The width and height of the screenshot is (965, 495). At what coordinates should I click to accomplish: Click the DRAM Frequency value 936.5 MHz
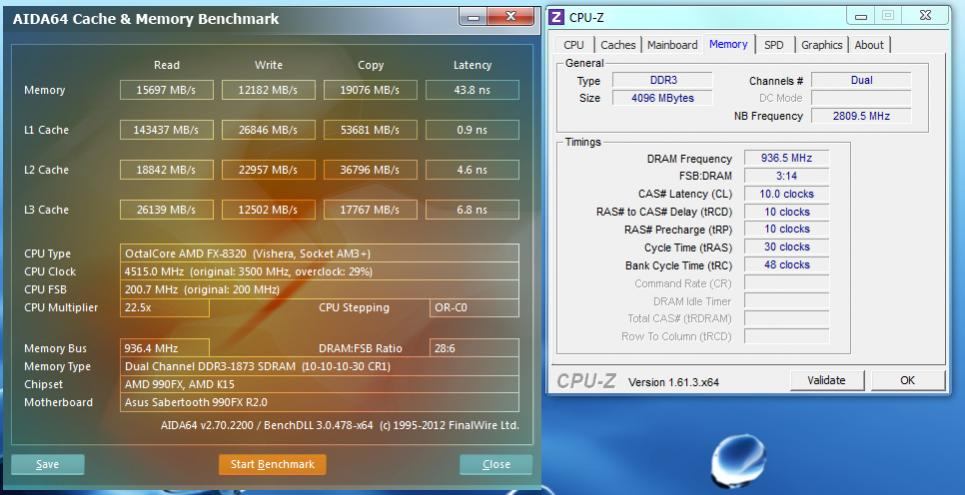(x=787, y=158)
